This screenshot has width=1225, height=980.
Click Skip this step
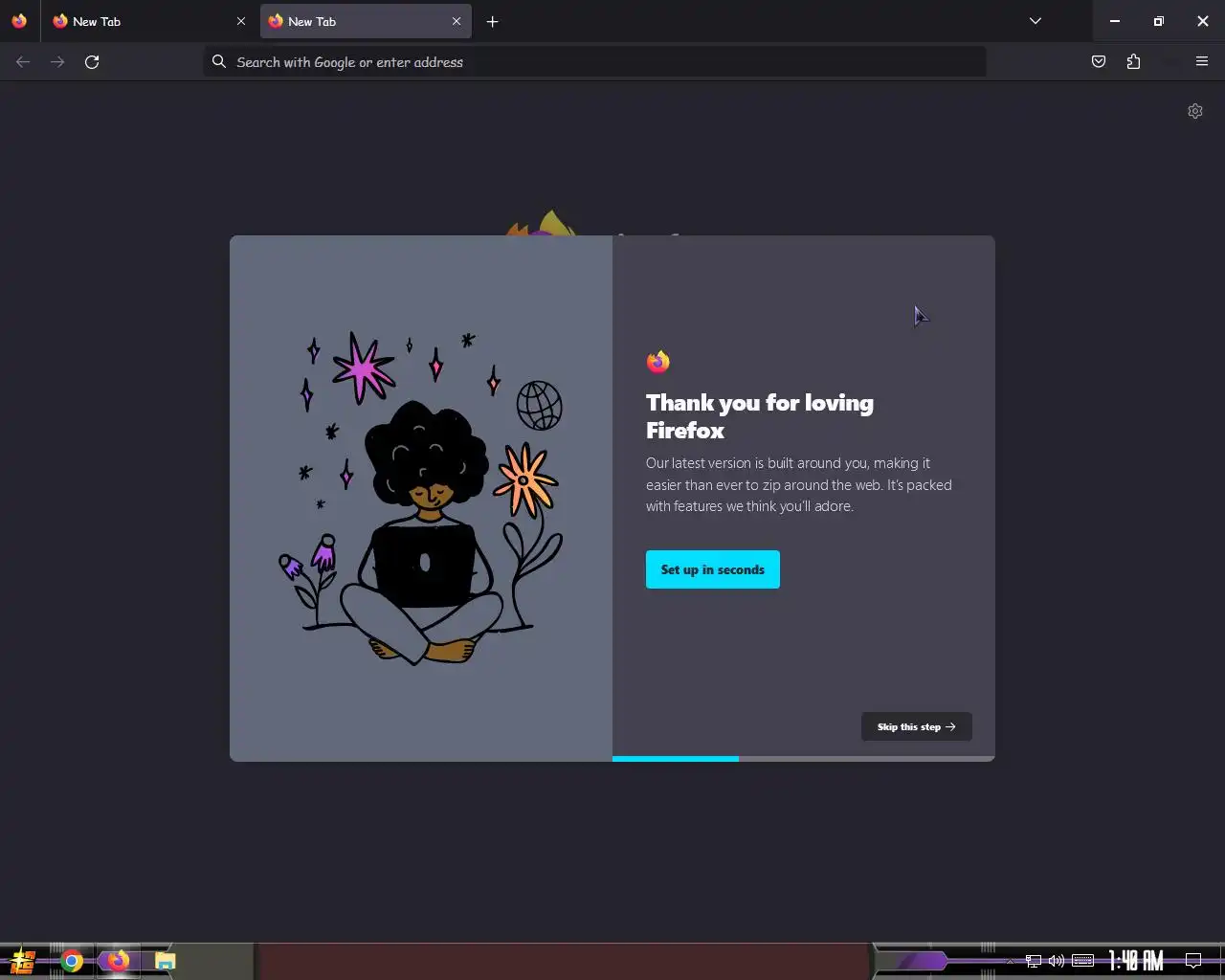pyautogui.click(x=917, y=726)
